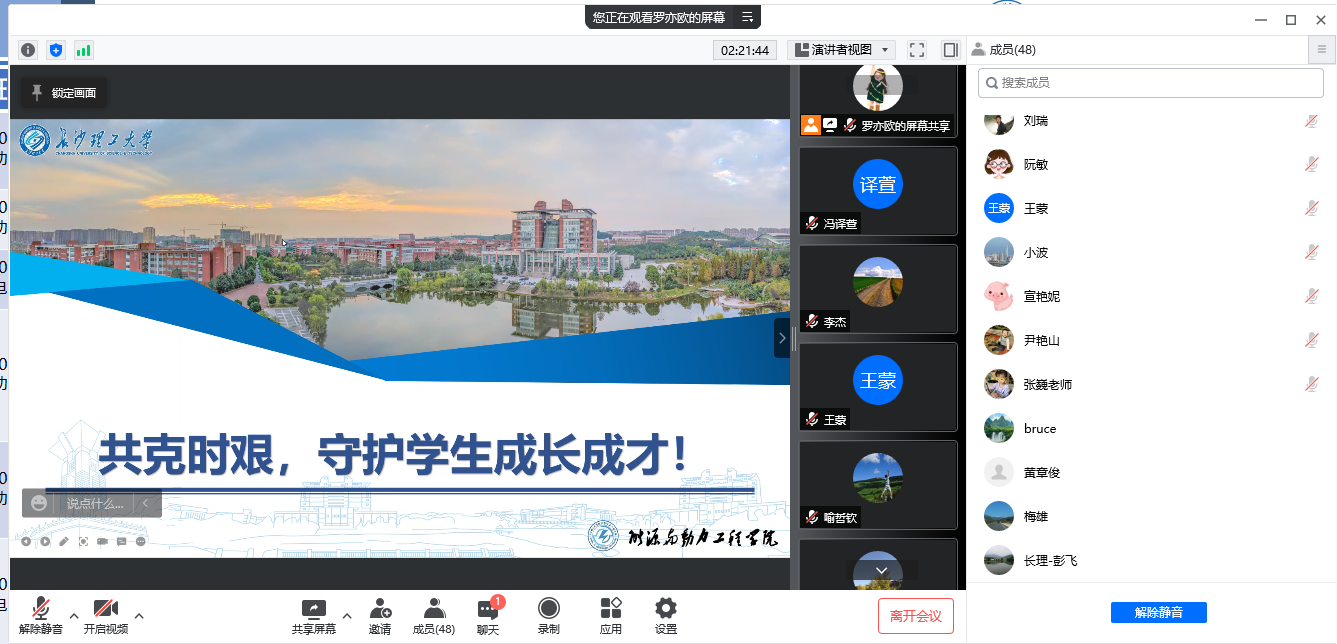Viewport: 1337px width, 644px height.
Task: Open the 应用 apps icon
Action: point(611,616)
